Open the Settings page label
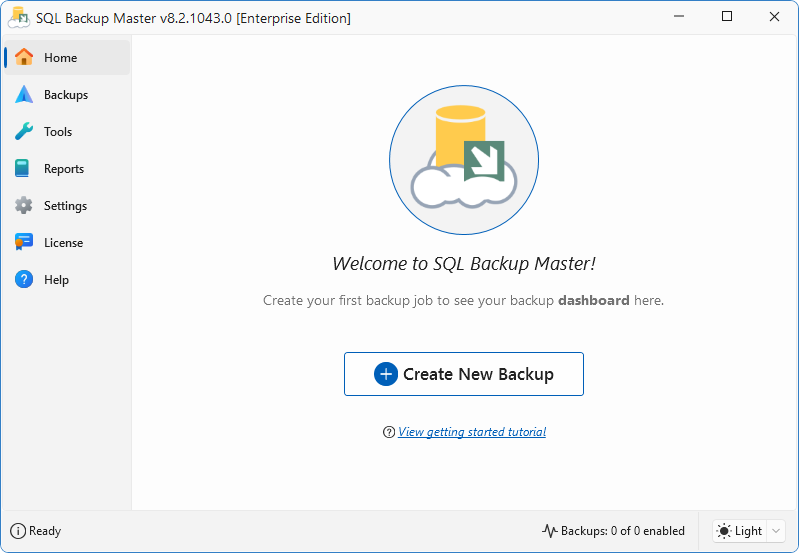The image size is (799, 553). click(65, 206)
